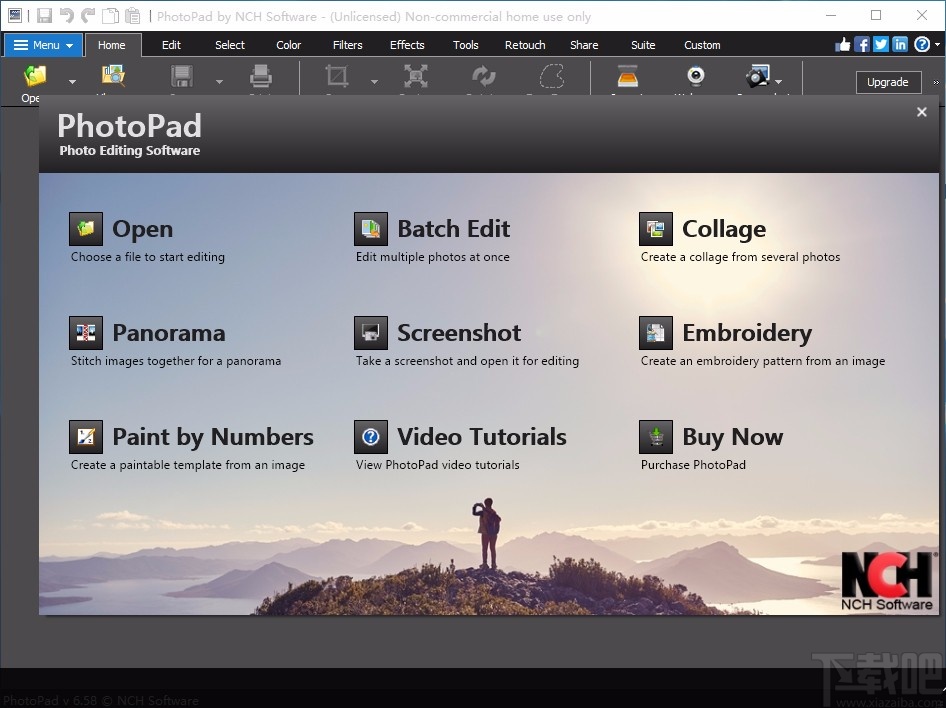The image size is (946, 708).
Task: Click the Buy Now cart icon
Action: click(x=656, y=437)
